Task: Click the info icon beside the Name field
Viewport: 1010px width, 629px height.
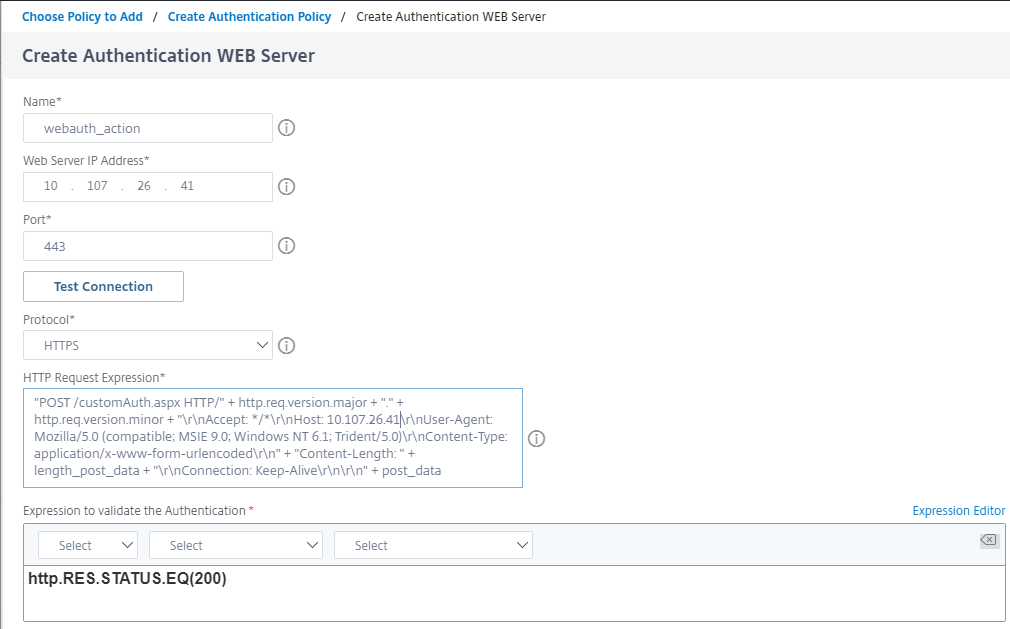Action: pyautogui.click(x=287, y=128)
